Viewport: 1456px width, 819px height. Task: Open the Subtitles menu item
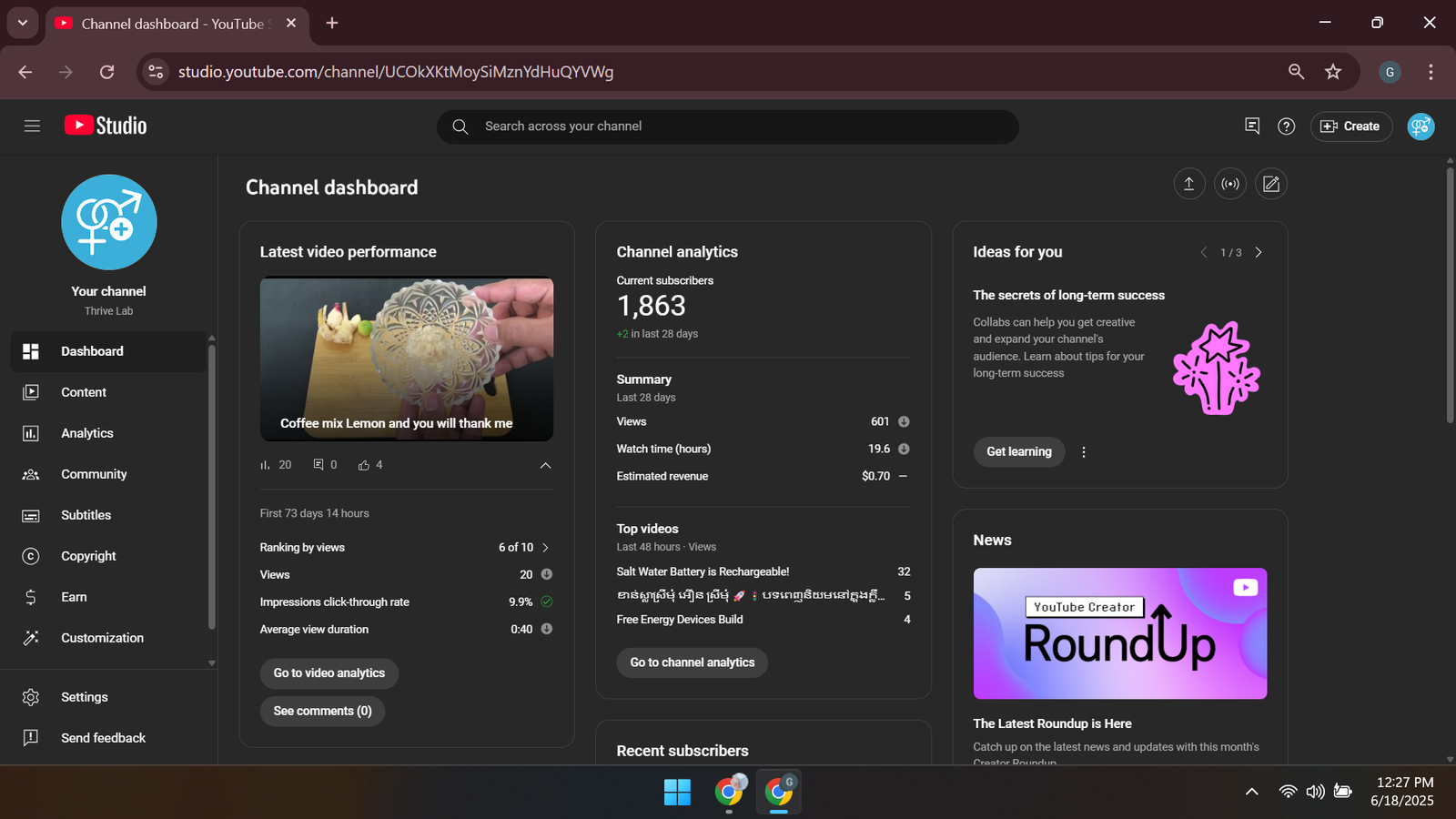click(108, 515)
